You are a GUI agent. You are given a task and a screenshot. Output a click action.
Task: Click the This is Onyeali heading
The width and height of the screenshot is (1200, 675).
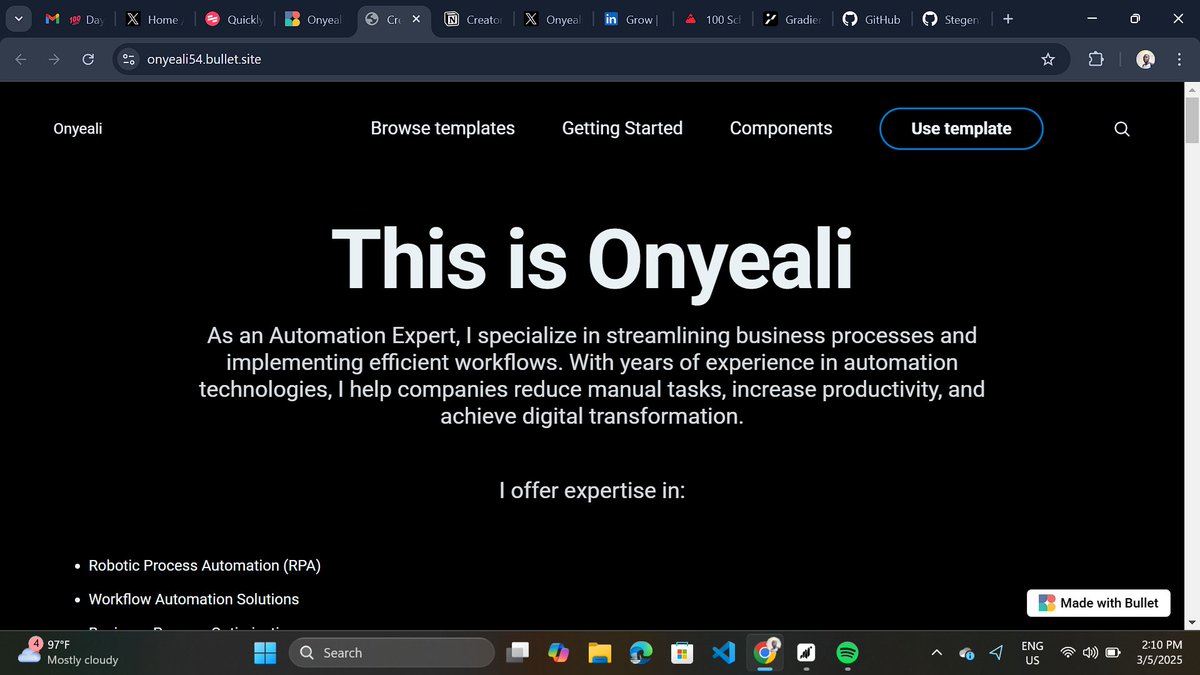592,259
